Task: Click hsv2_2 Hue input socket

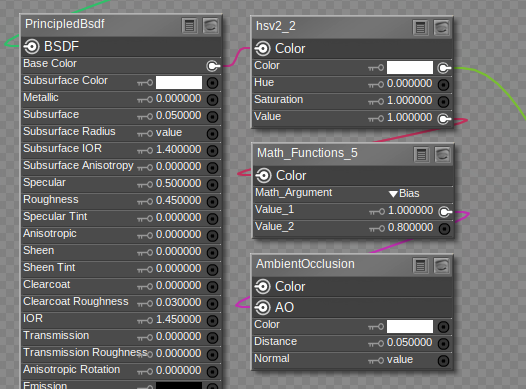Action: tap(443, 85)
